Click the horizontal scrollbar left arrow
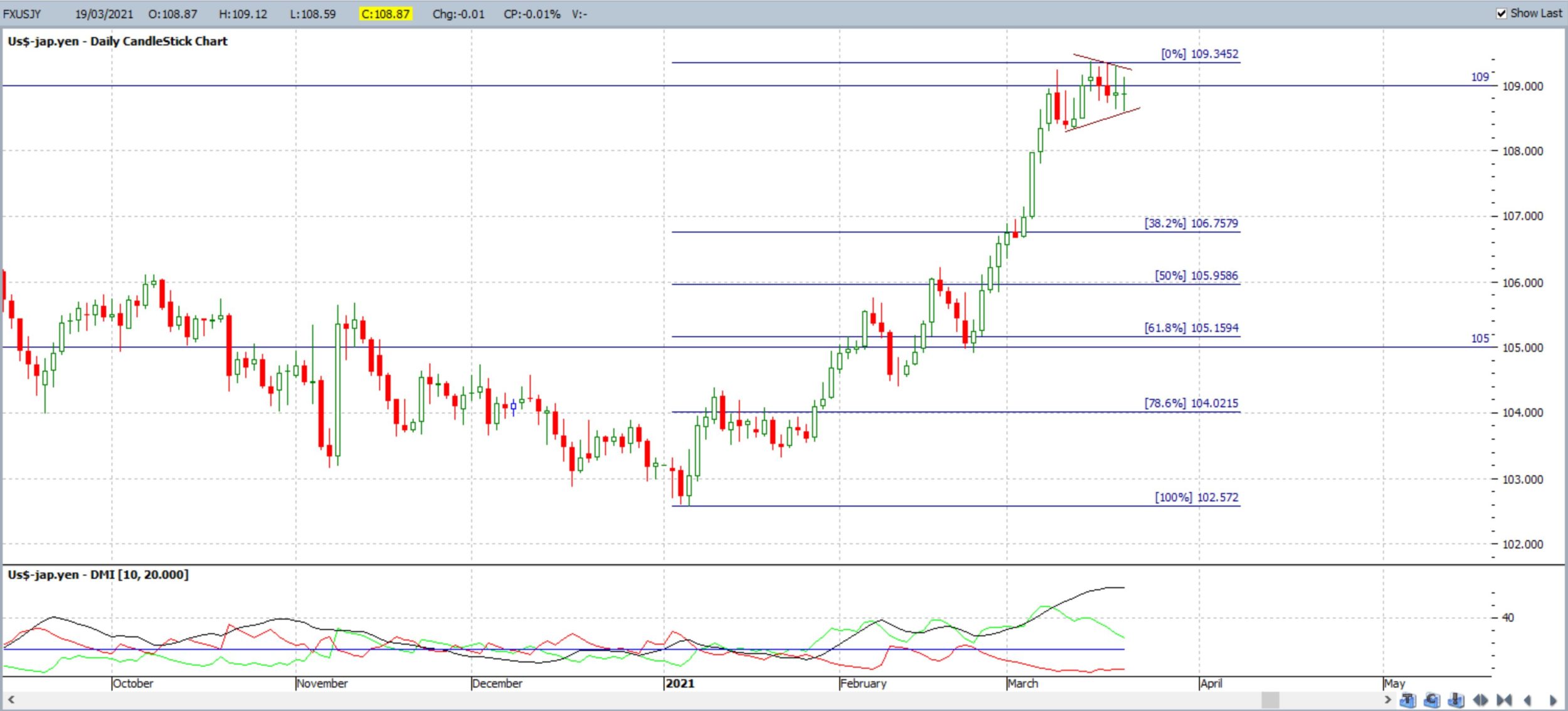 tap(11, 699)
